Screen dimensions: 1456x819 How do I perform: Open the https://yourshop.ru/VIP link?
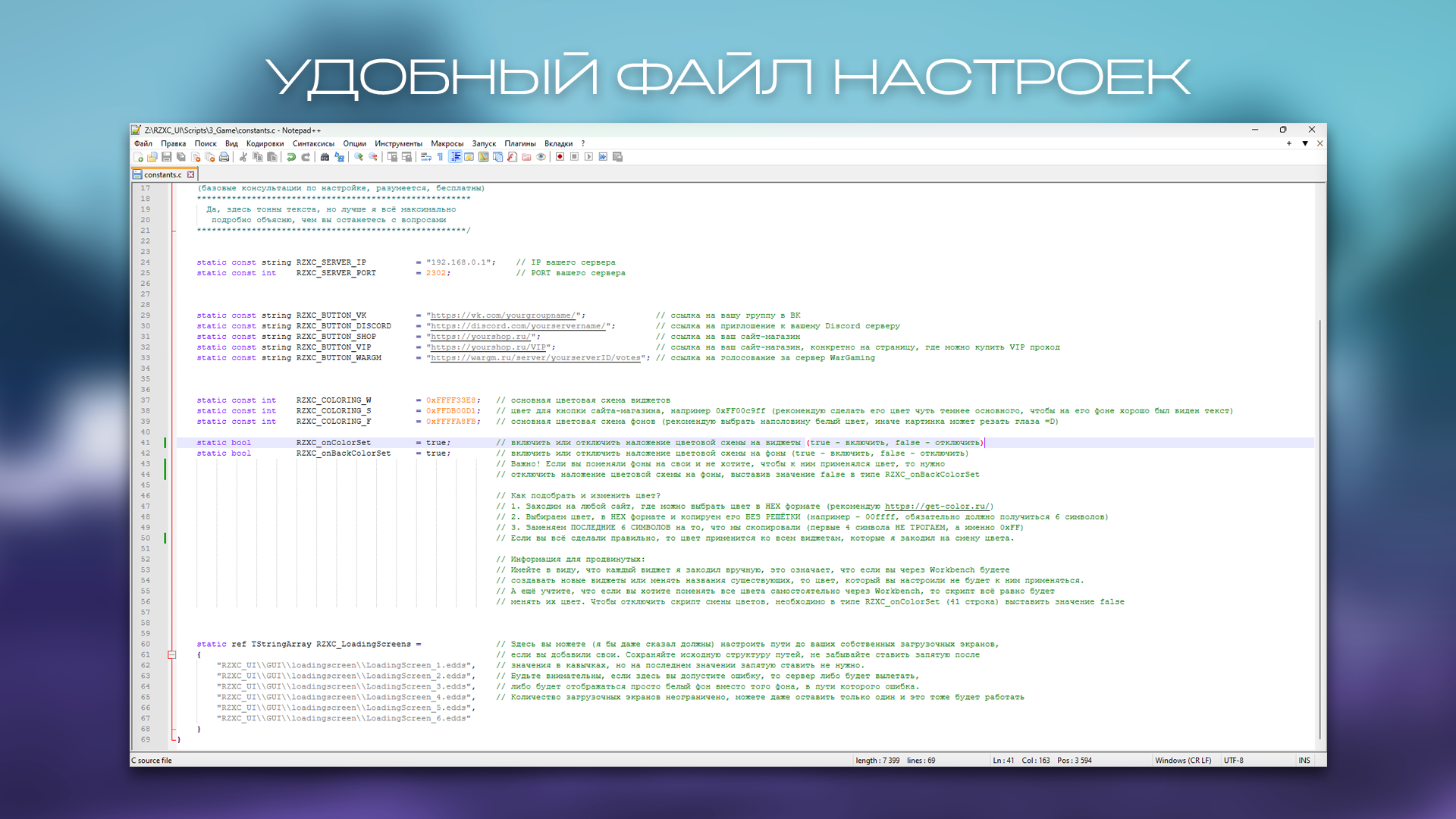(x=490, y=347)
